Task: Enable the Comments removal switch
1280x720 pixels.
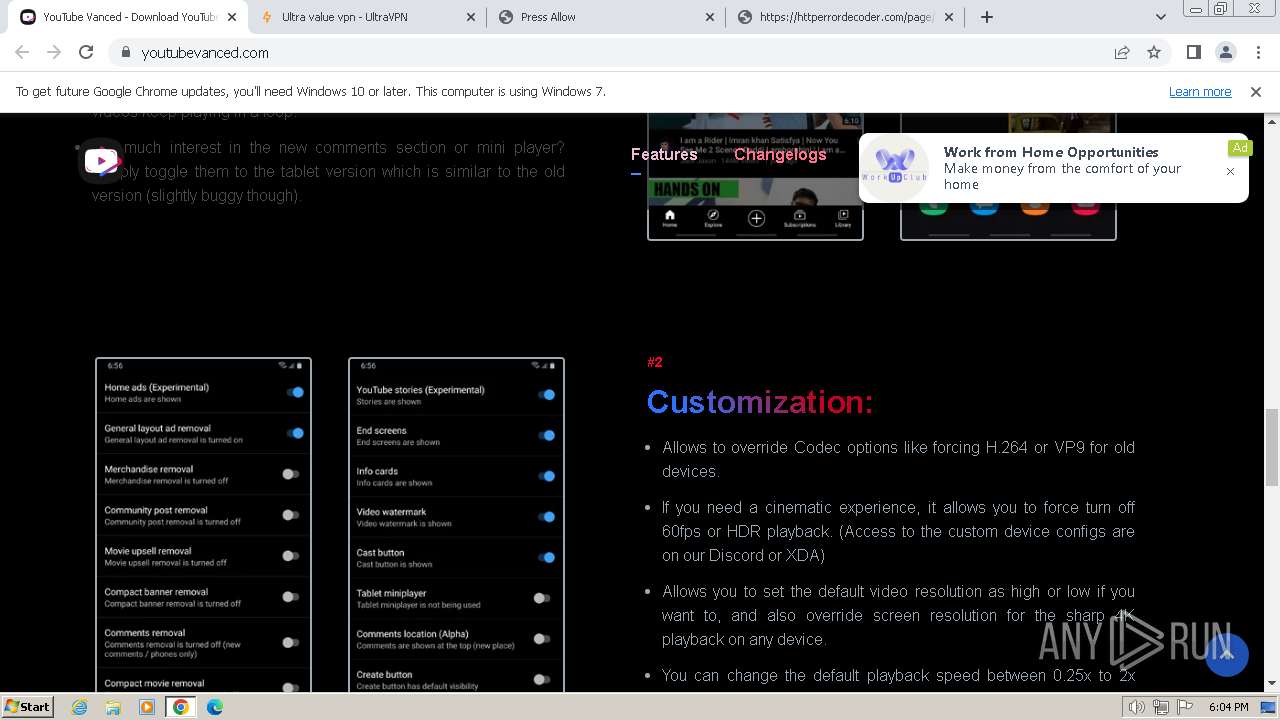Action: pyautogui.click(x=290, y=642)
